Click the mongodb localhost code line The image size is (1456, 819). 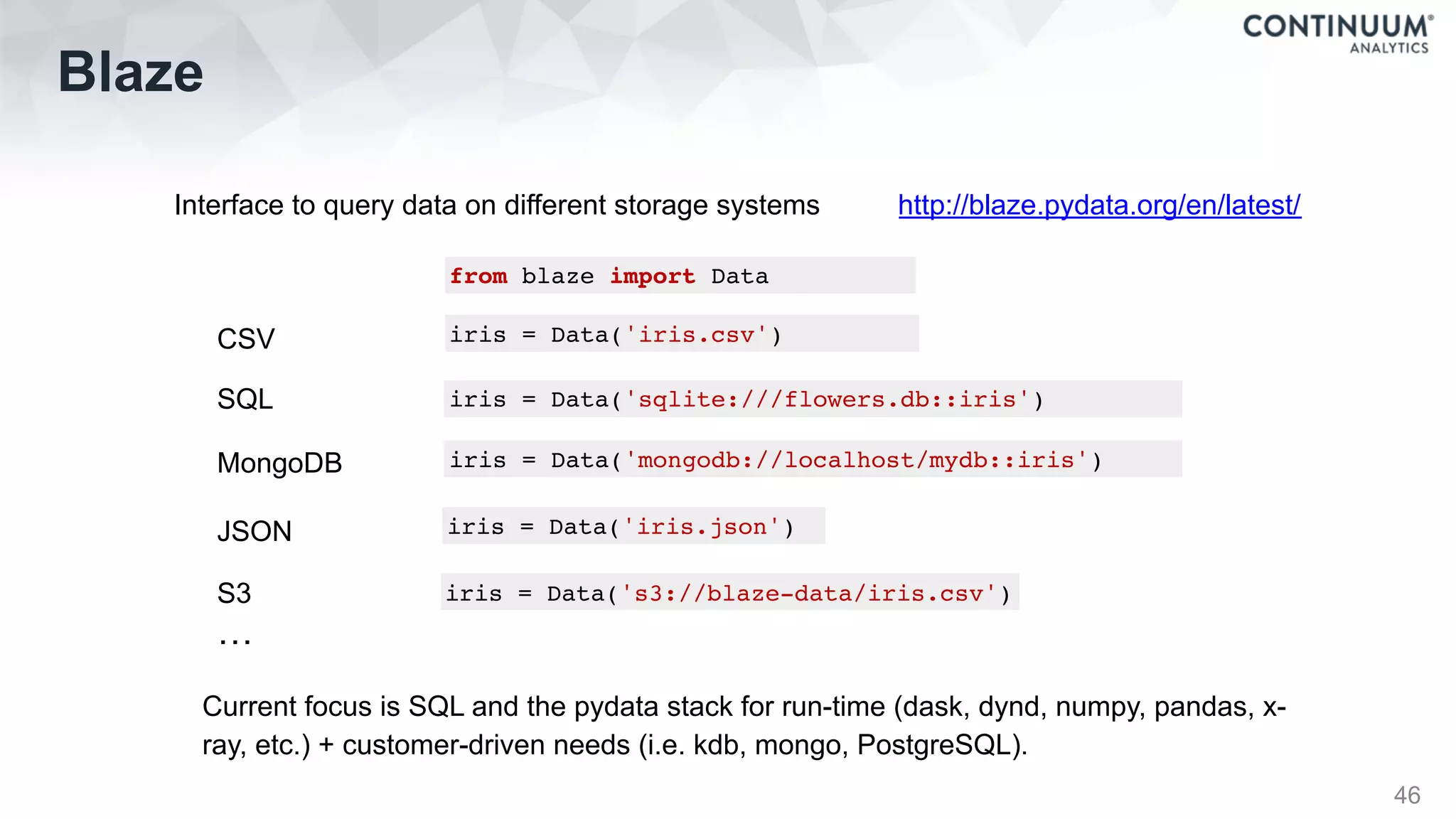coord(775,460)
